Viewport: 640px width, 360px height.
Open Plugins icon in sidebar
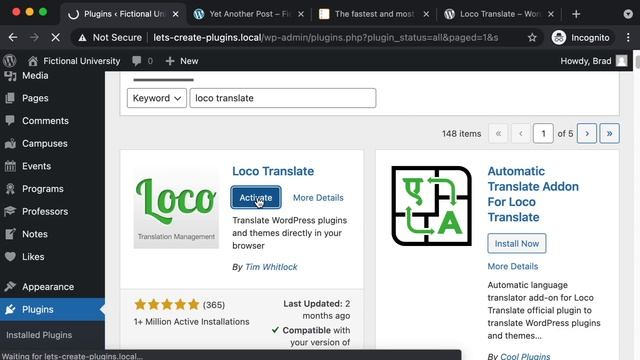(x=10, y=309)
